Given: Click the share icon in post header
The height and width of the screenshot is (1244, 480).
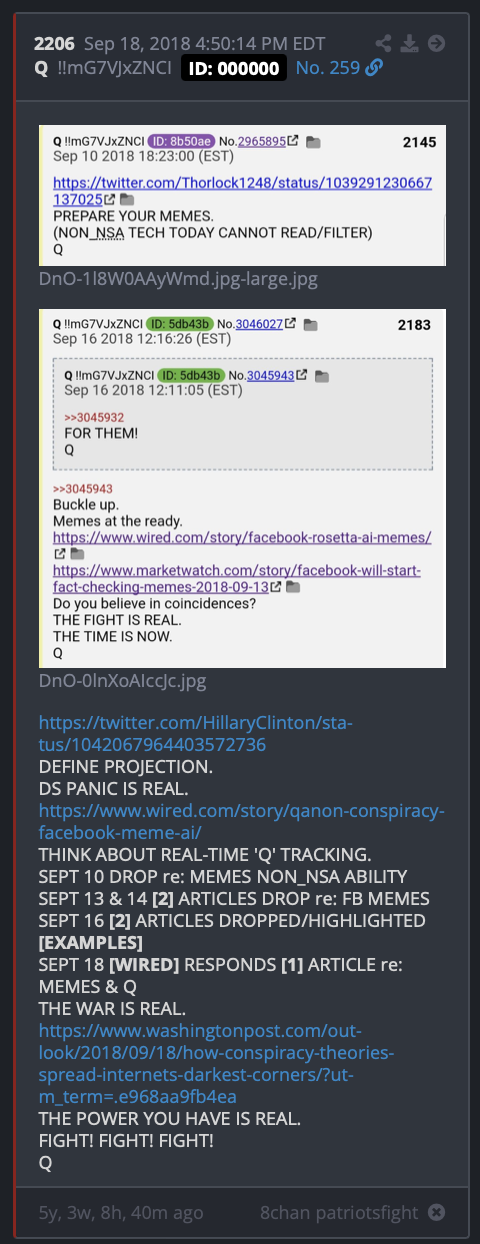Looking at the screenshot, I should [384, 43].
